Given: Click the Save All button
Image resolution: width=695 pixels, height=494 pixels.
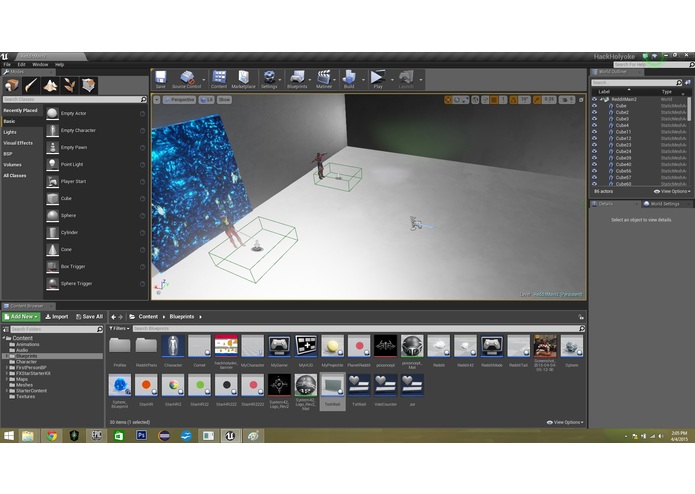Looking at the screenshot, I should tap(89, 317).
